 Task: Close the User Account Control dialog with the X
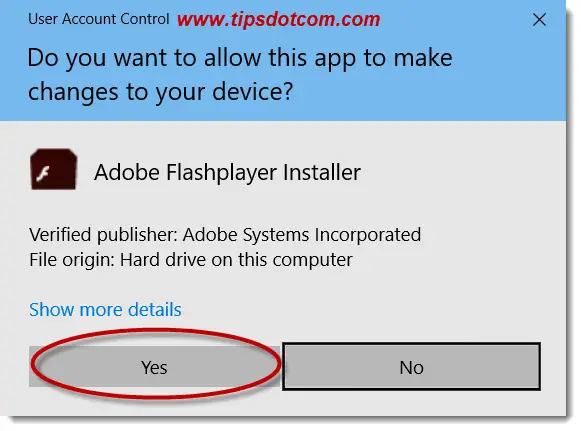(539, 20)
